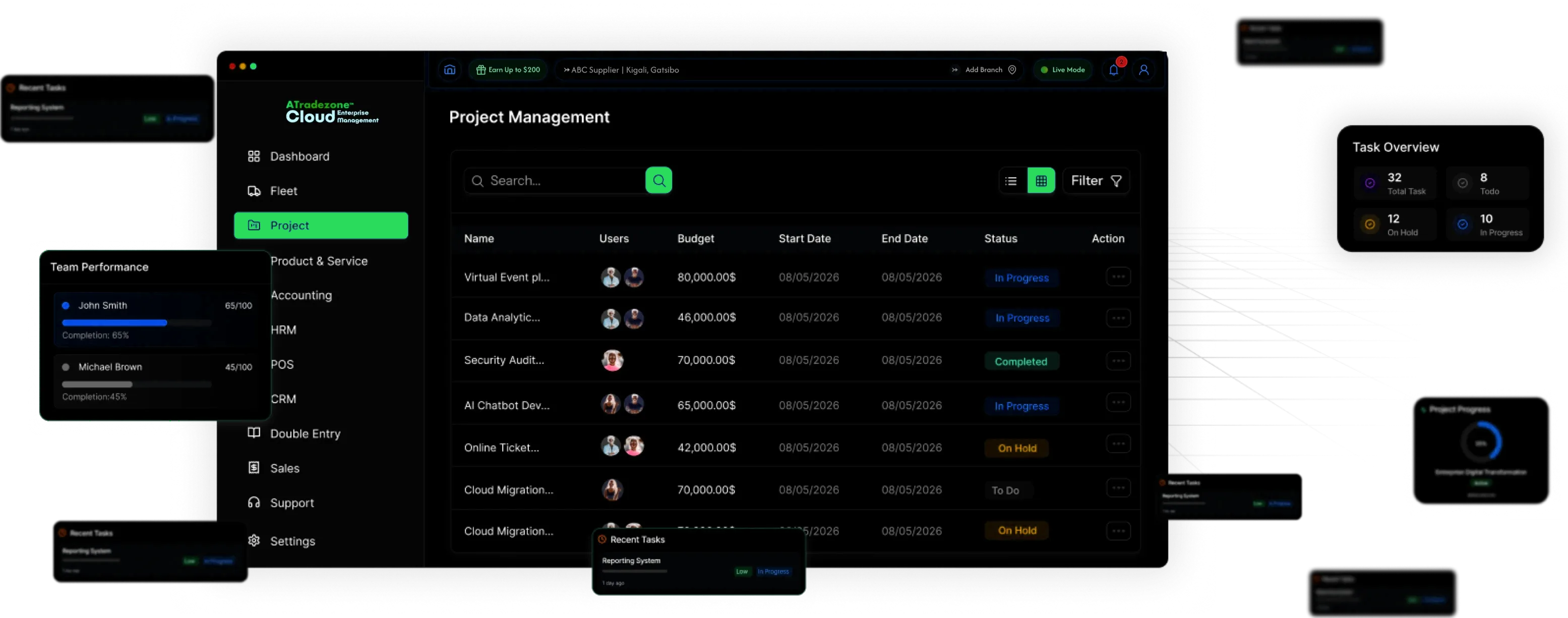Open notifications bell icon

1113,70
